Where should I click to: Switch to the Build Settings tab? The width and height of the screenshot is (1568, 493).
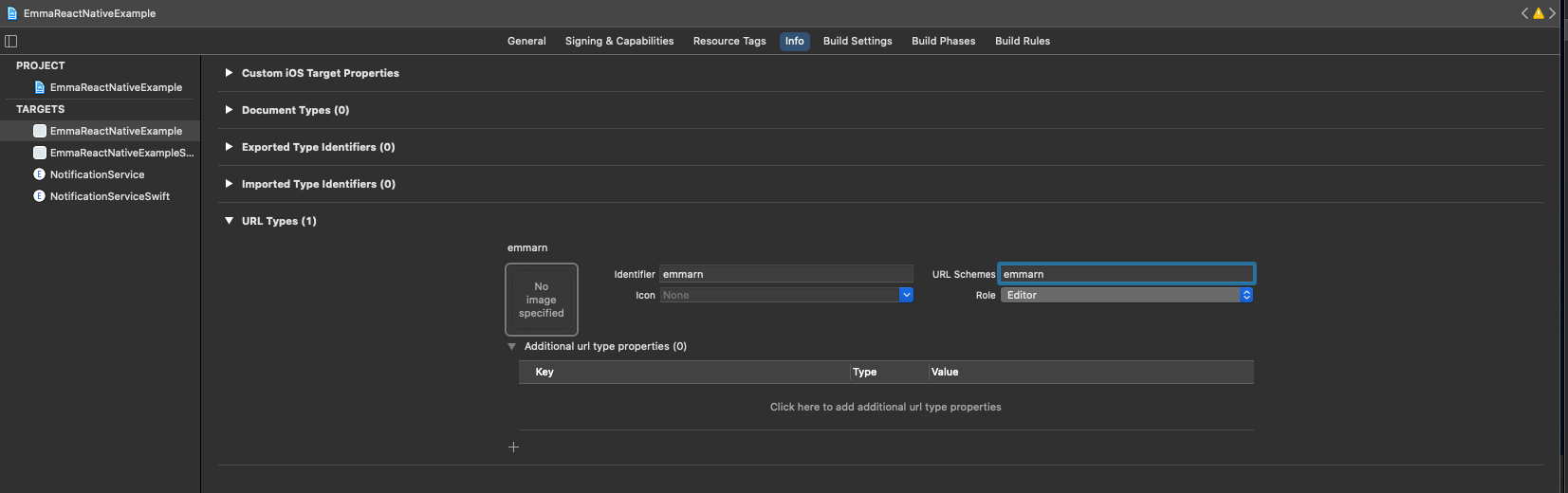pyautogui.click(x=857, y=41)
